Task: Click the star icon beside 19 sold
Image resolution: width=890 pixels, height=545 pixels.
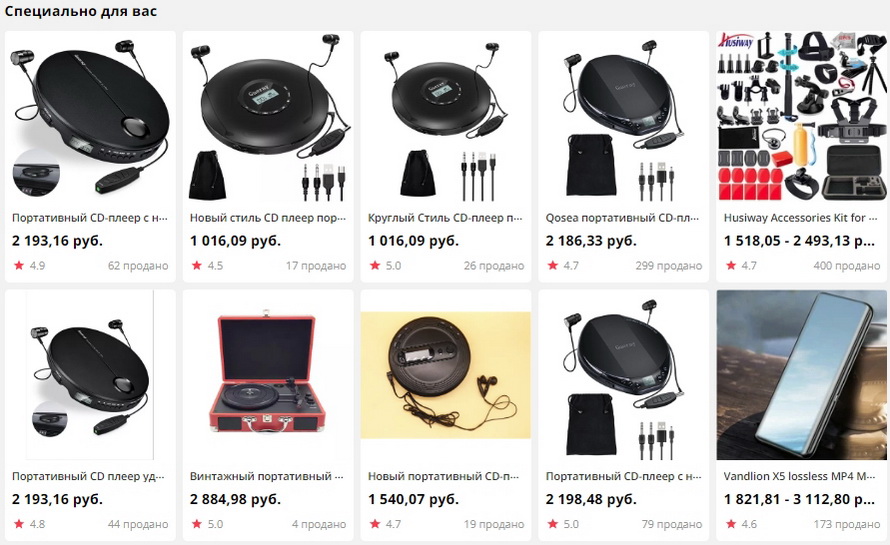Action: click(x=375, y=523)
